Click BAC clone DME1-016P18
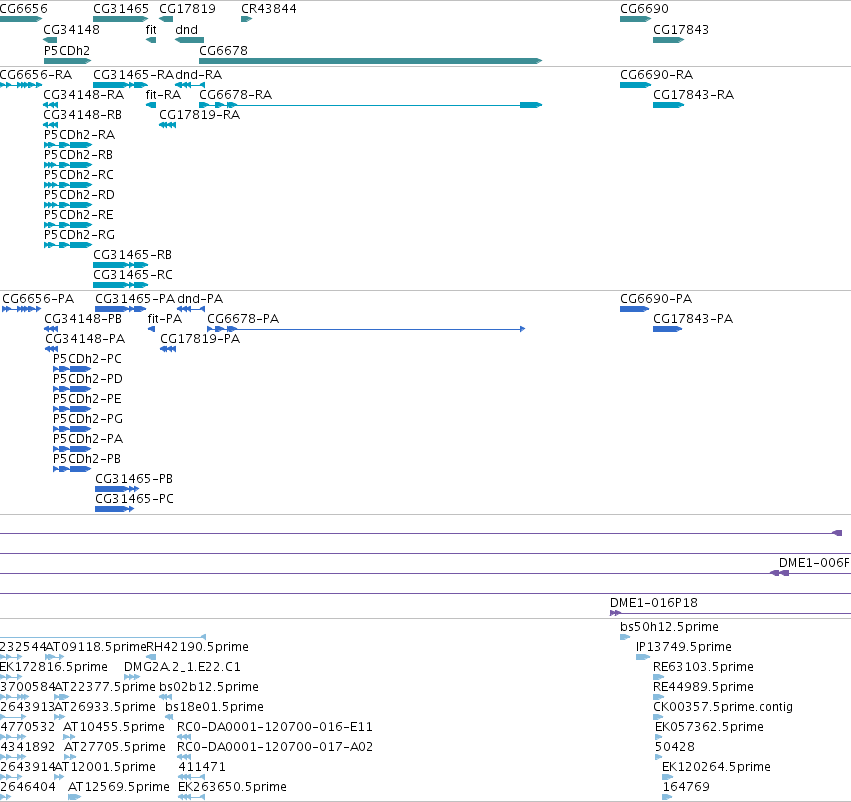This screenshot has width=851, height=802. tap(654, 603)
